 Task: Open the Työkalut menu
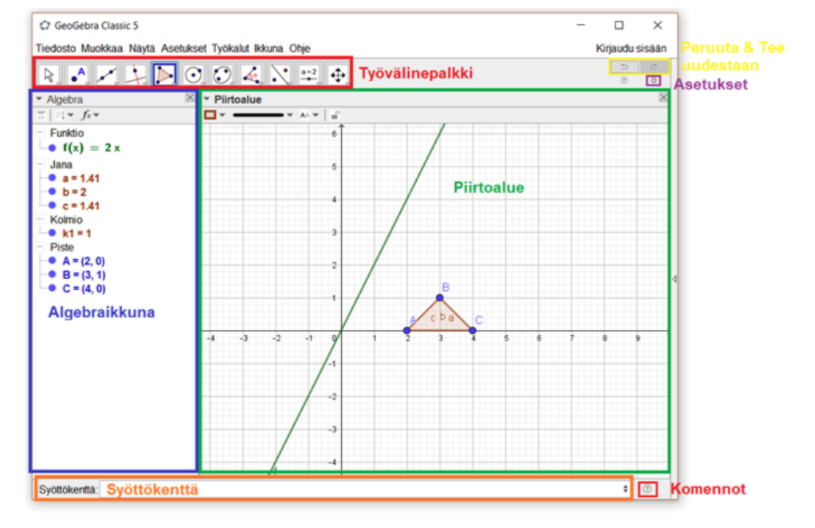pyautogui.click(x=230, y=48)
